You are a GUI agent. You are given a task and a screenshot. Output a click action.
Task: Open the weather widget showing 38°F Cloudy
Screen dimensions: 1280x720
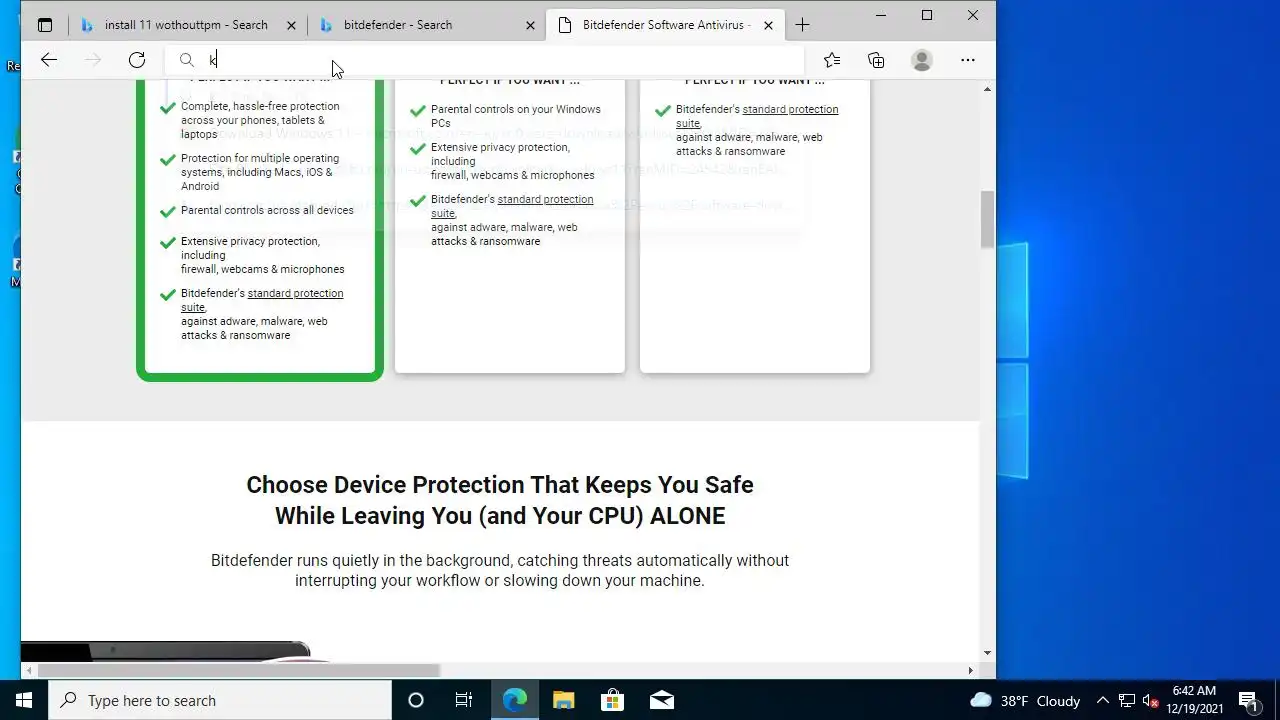(1026, 700)
